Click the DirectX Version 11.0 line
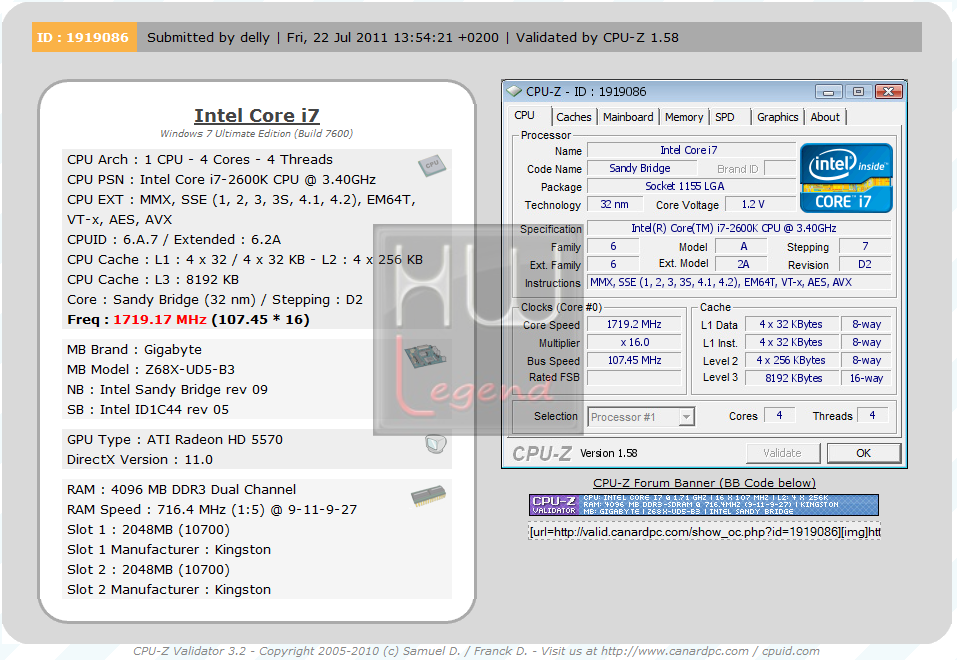The height and width of the screenshot is (660, 957). [140, 460]
